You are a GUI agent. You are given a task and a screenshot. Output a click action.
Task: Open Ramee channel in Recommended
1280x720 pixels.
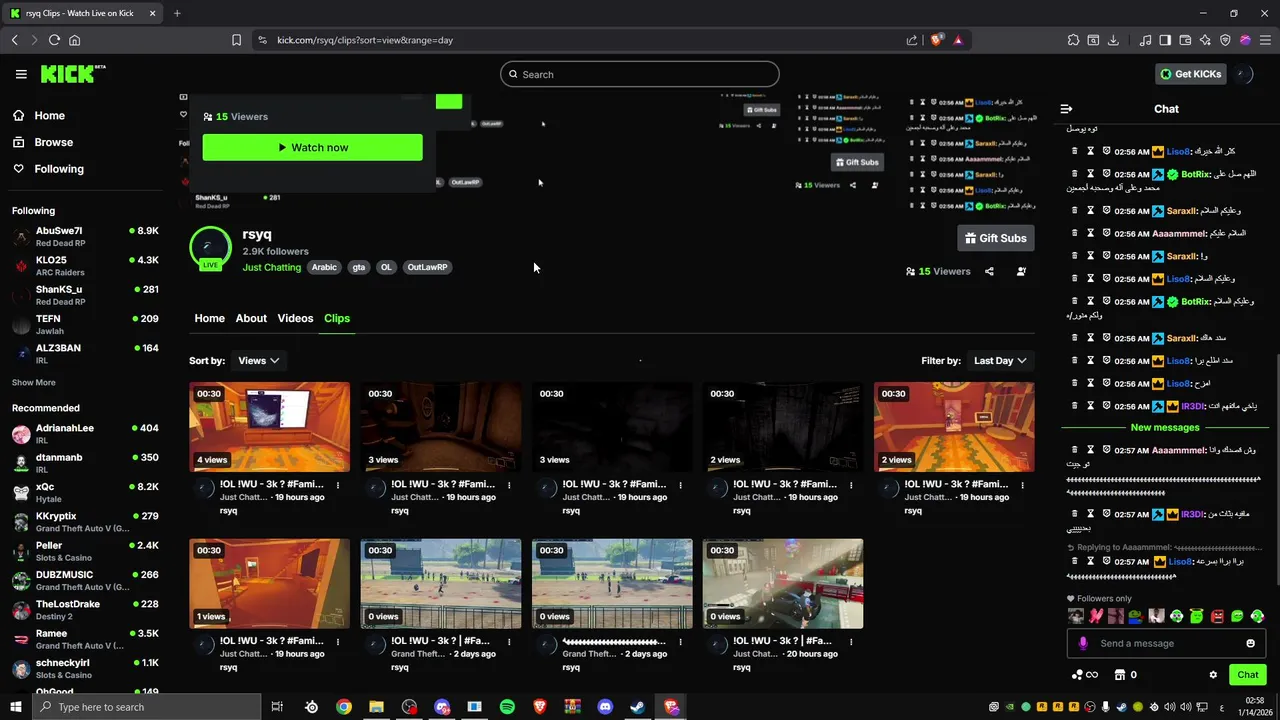coord(86,639)
